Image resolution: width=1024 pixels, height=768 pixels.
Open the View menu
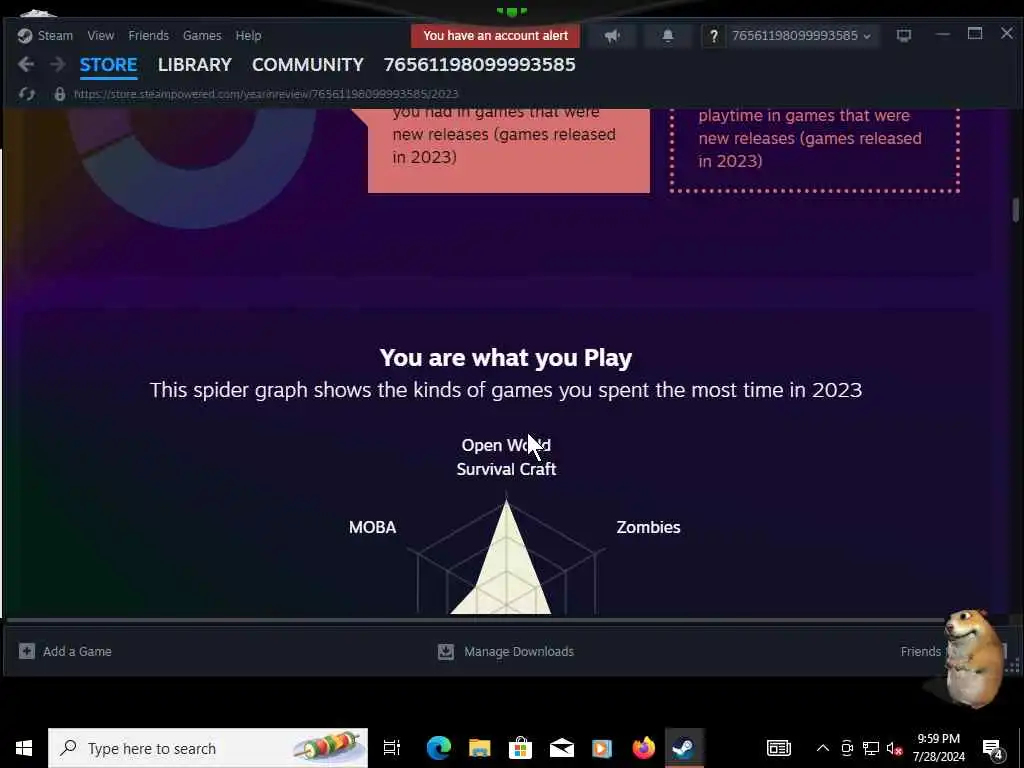click(101, 35)
